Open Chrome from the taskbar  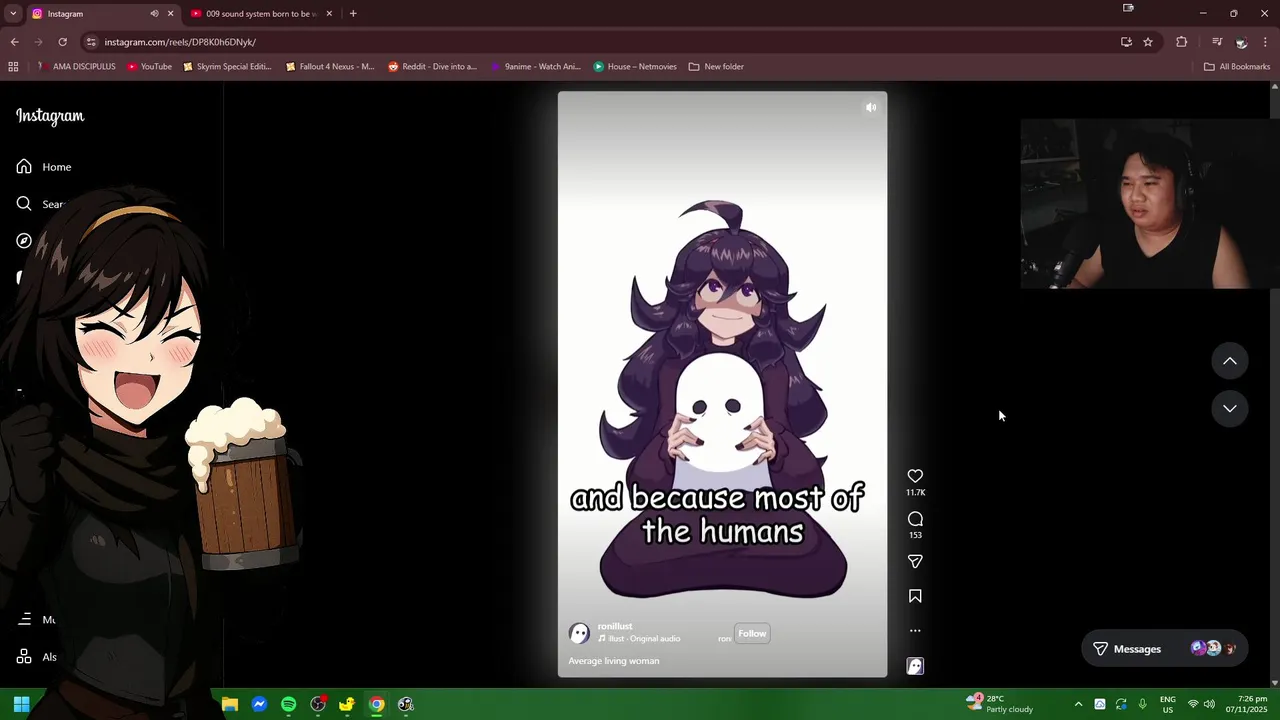[x=376, y=704]
